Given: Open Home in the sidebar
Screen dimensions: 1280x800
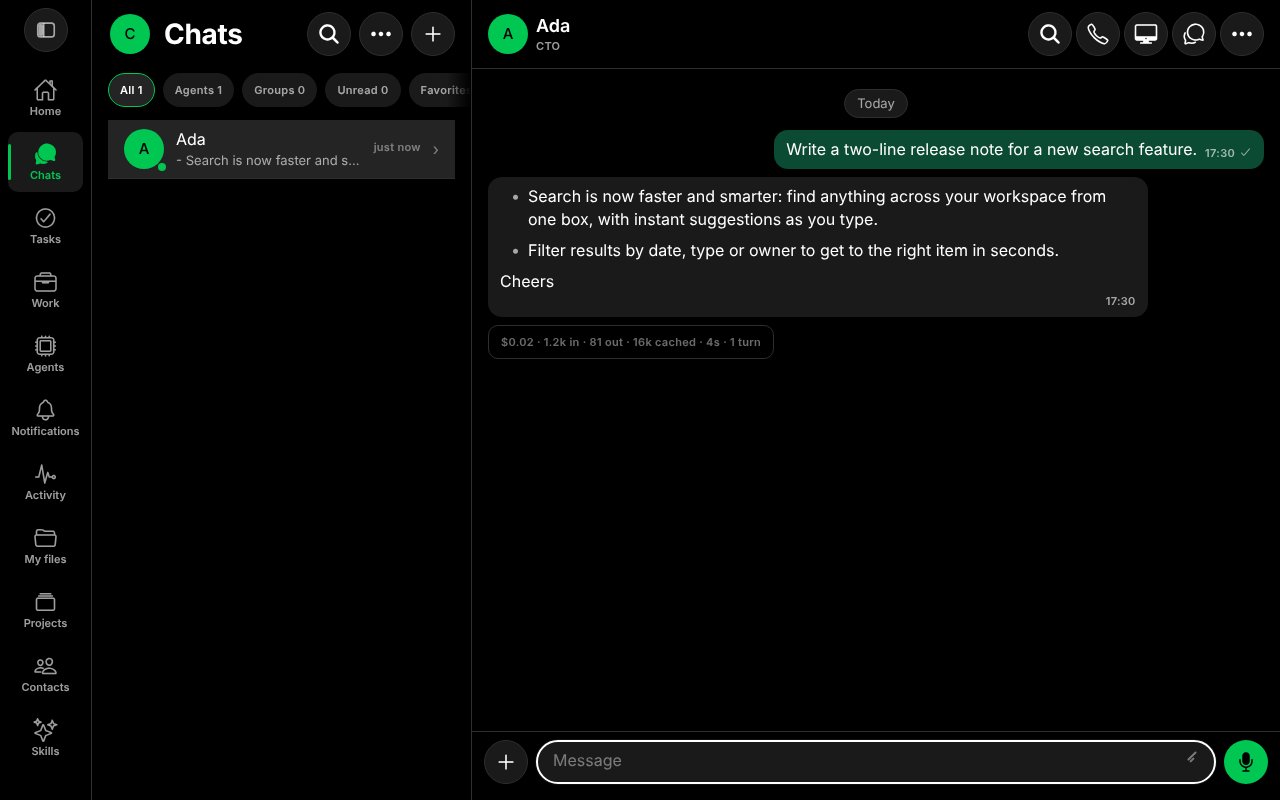Looking at the screenshot, I should click(45, 98).
